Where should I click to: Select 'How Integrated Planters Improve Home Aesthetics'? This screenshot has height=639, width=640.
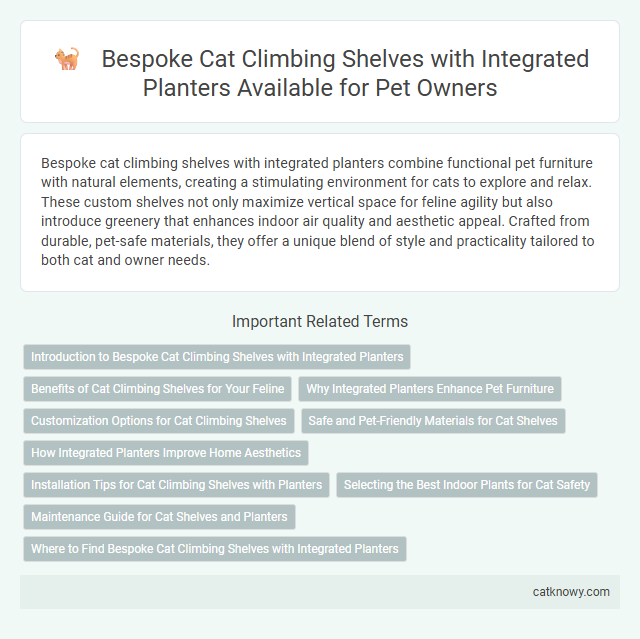coord(166,453)
